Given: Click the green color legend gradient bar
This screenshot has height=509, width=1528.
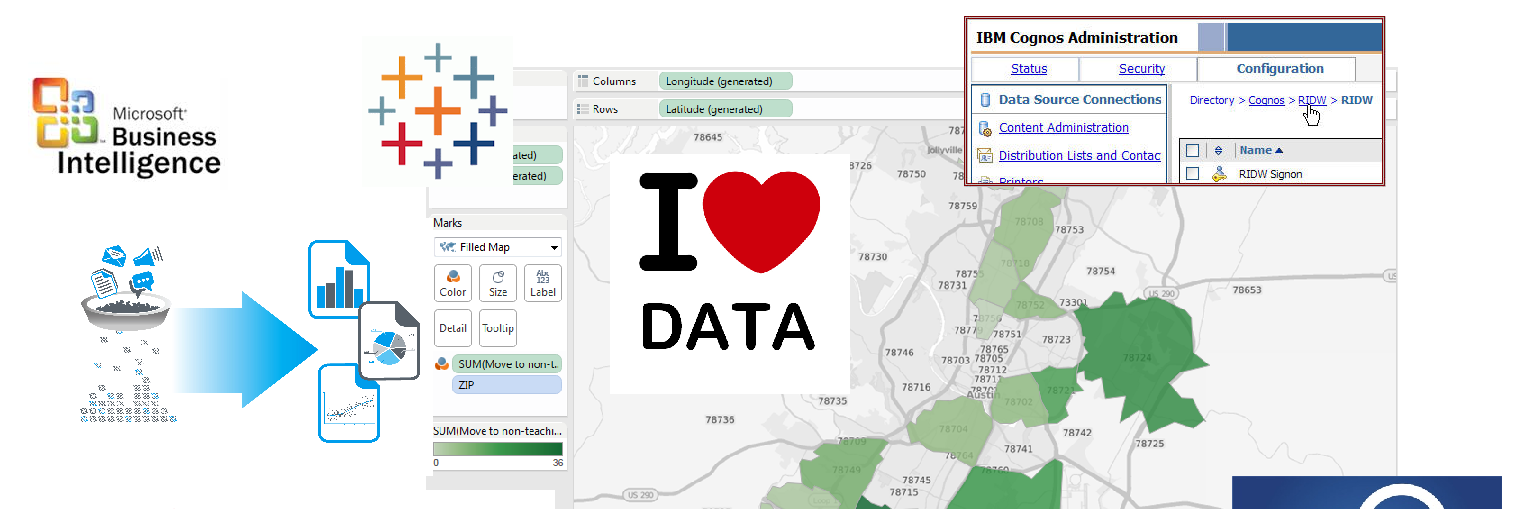Looking at the screenshot, I should pyautogui.click(x=498, y=449).
